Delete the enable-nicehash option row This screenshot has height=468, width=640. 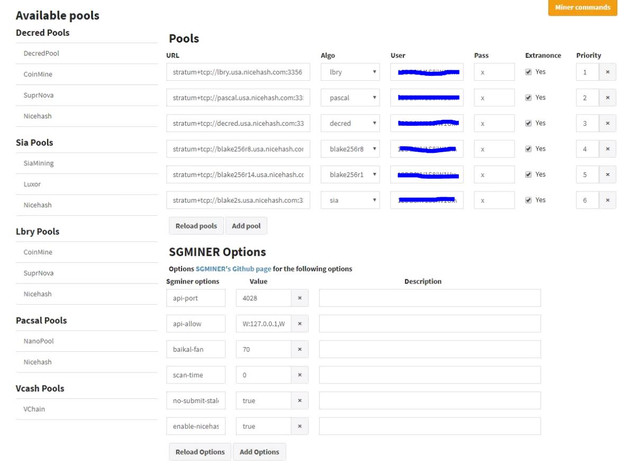click(300, 426)
